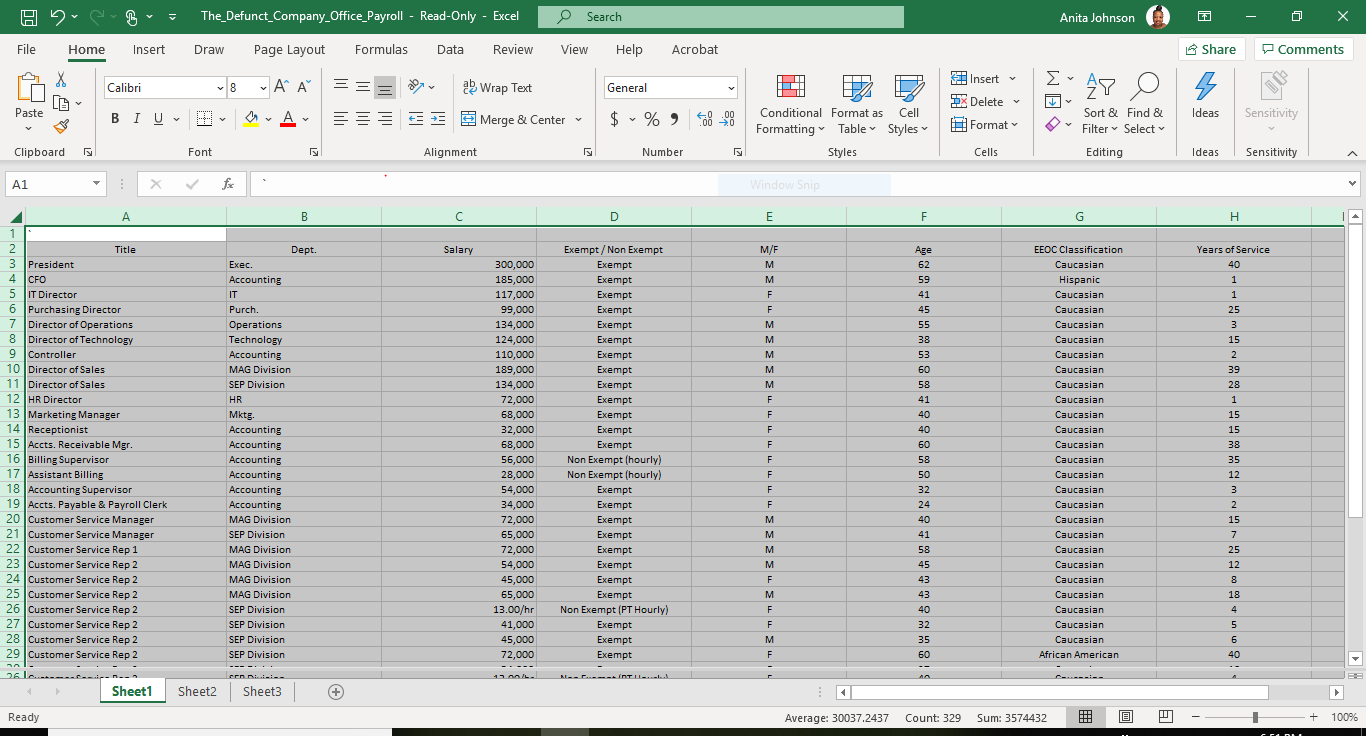Screen dimensions: 1366x736
Task: Select the Sheet2 tab
Action: click(197, 691)
